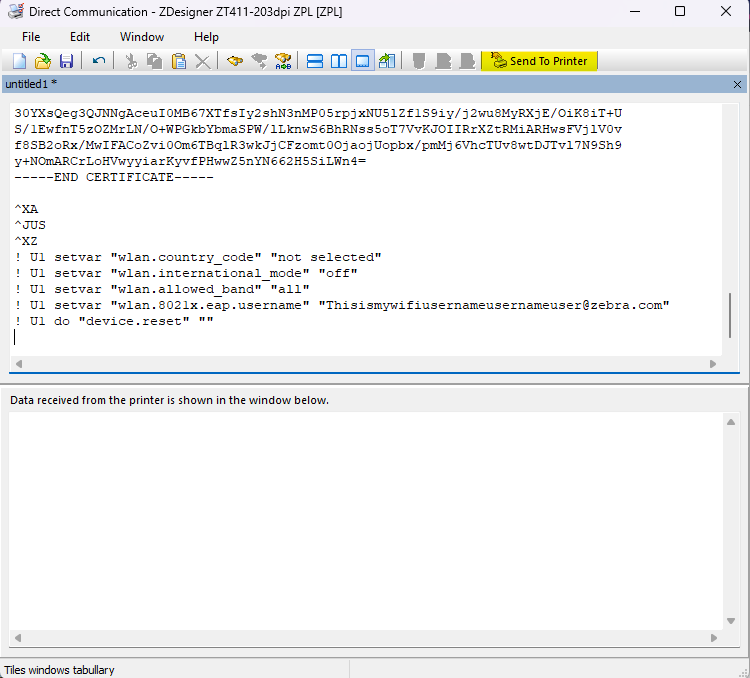Open the Edit menu
This screenshot has width=750, height=678.
point(80,37)
